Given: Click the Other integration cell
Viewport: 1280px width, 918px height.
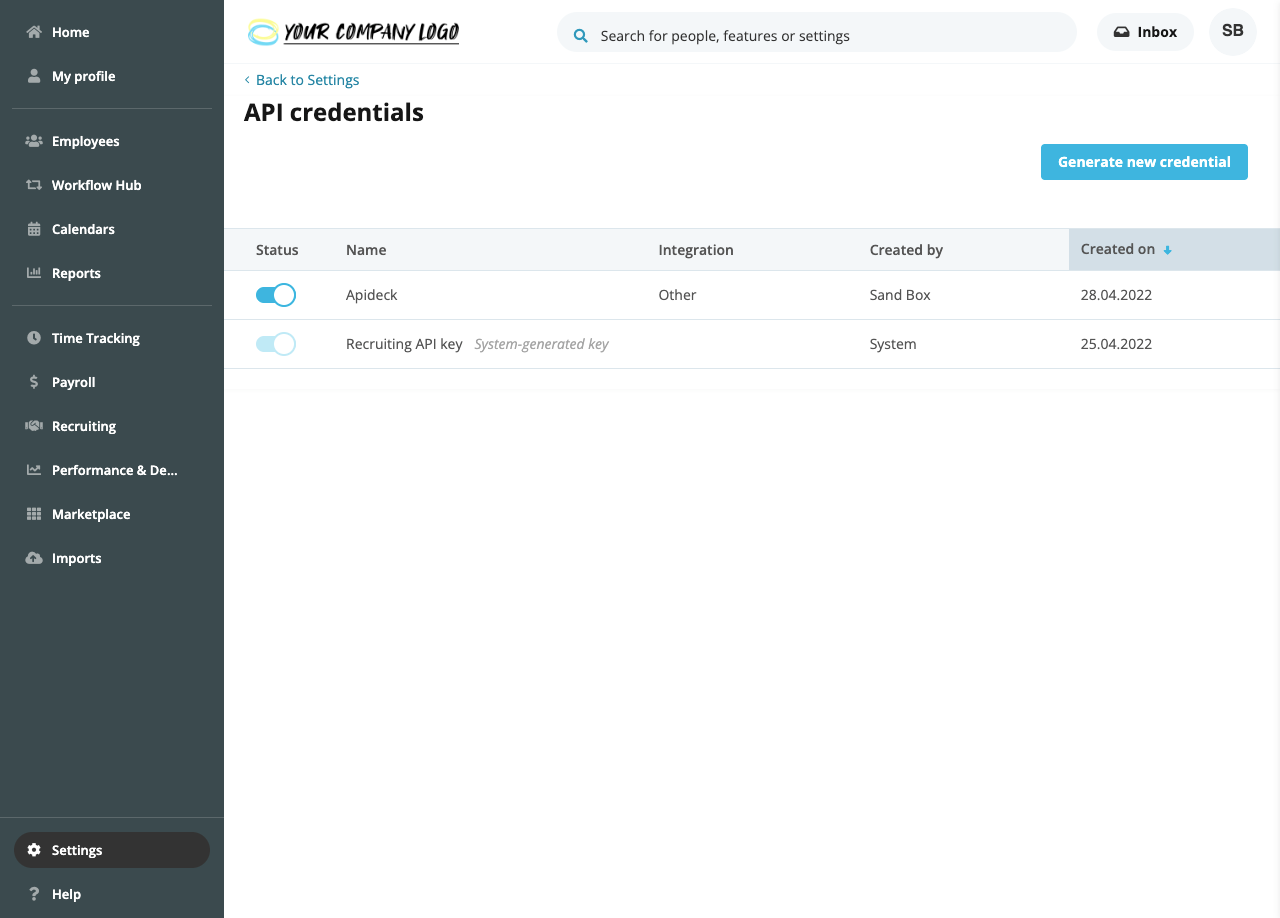Looking at the screenshot, I should (677, 295).
